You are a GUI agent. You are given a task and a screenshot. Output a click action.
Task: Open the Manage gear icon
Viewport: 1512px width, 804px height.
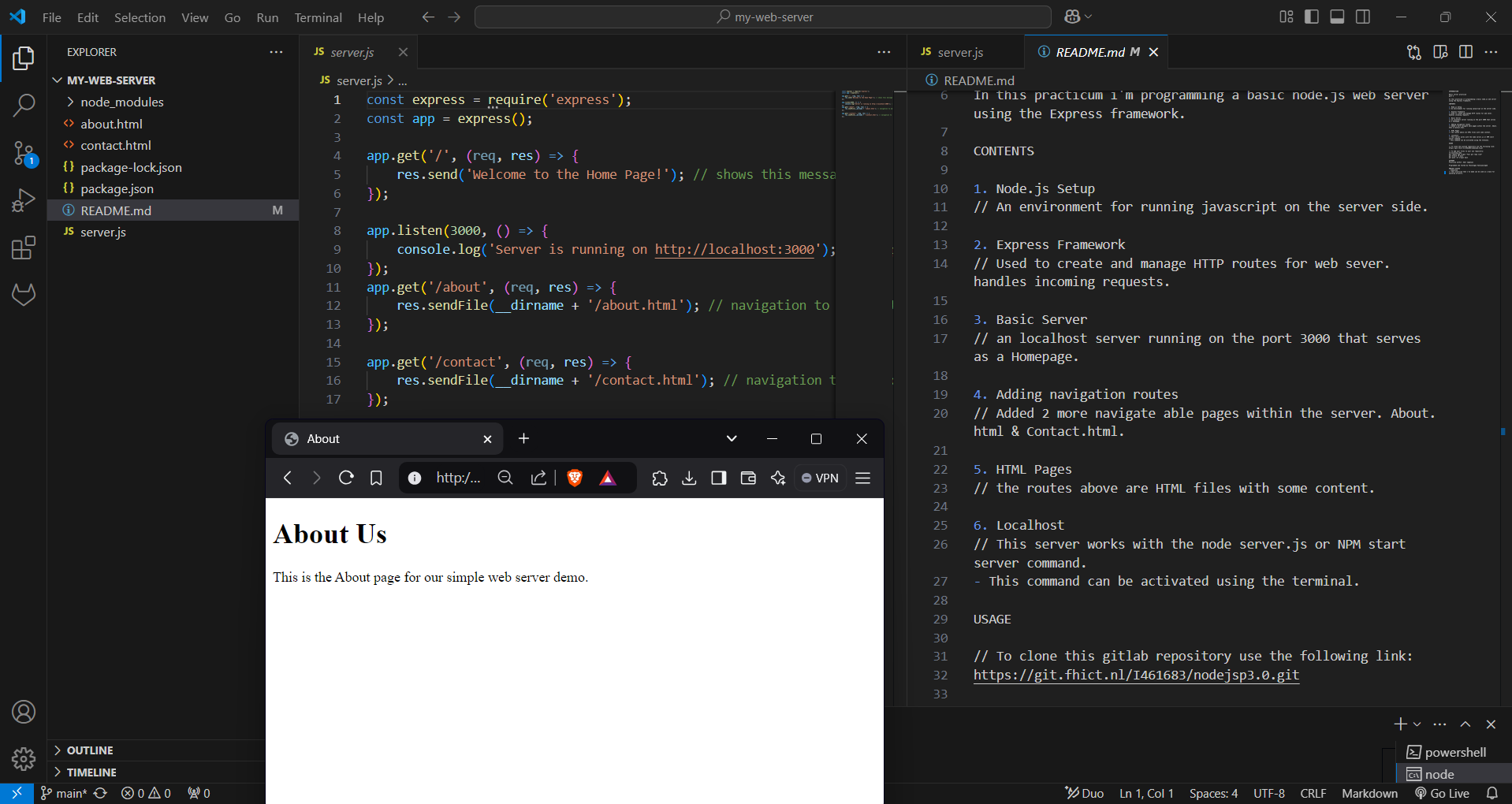[24, 759]
